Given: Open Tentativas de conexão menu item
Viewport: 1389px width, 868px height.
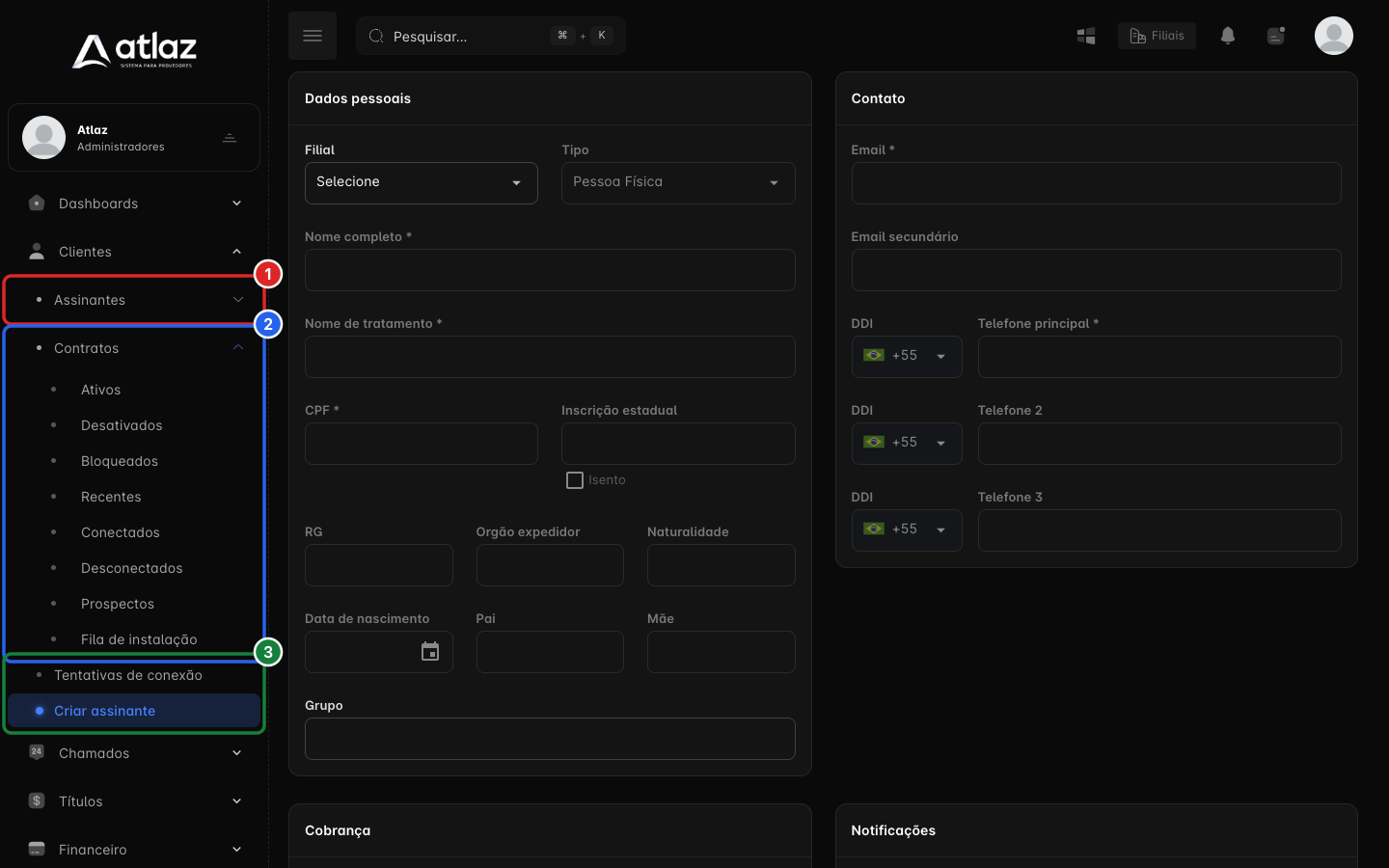Looking at the screenshot, I should click(x=128, y=675).
